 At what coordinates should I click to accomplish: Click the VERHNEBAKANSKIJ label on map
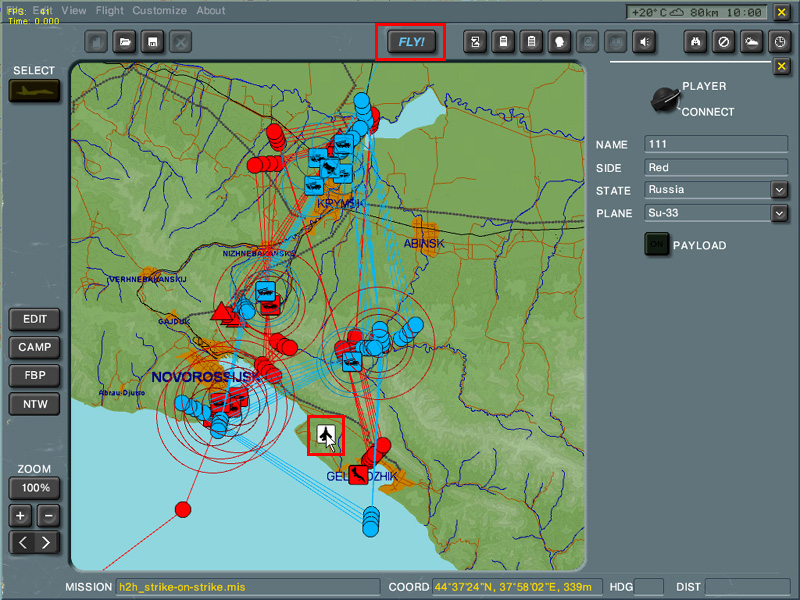pos(148,279)
